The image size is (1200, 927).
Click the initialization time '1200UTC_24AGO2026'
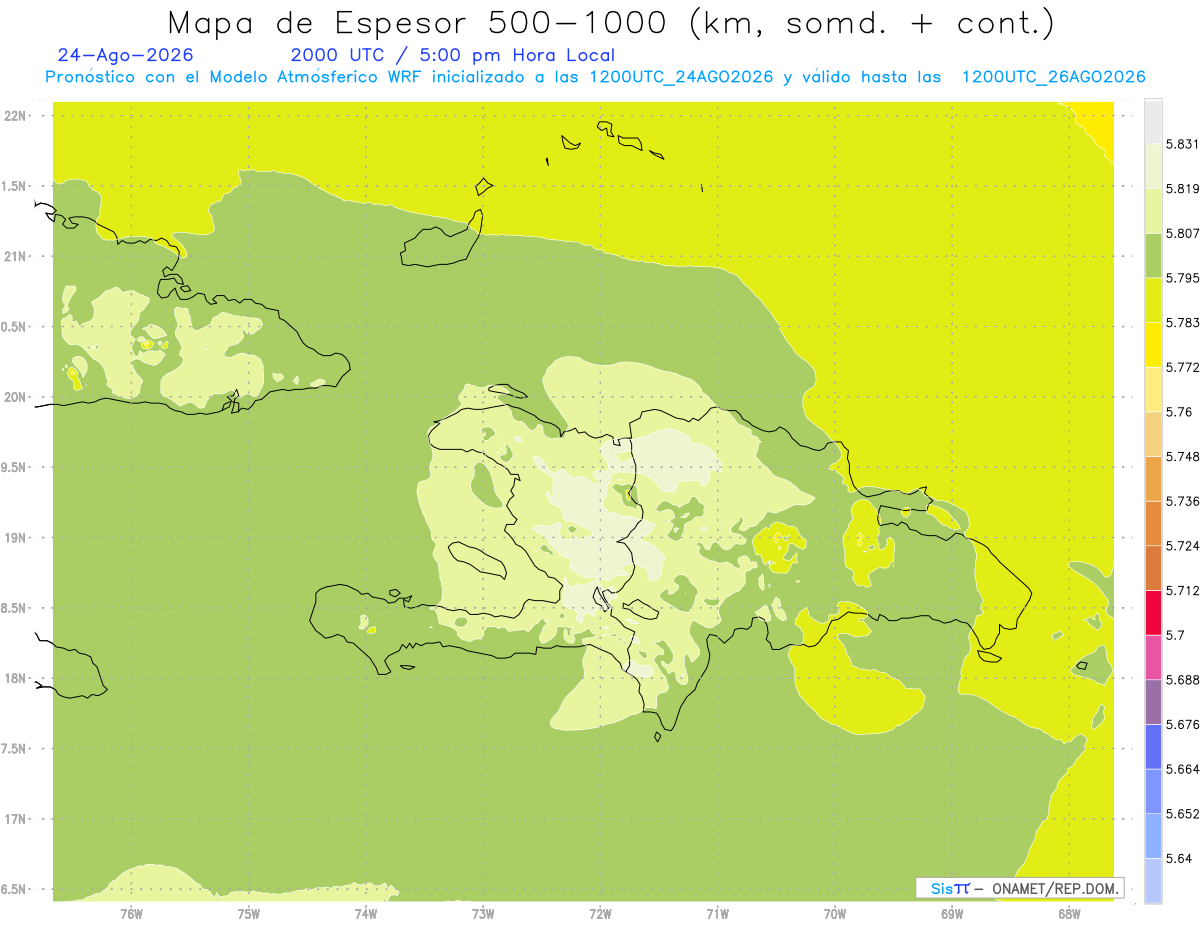click(681, 77)
